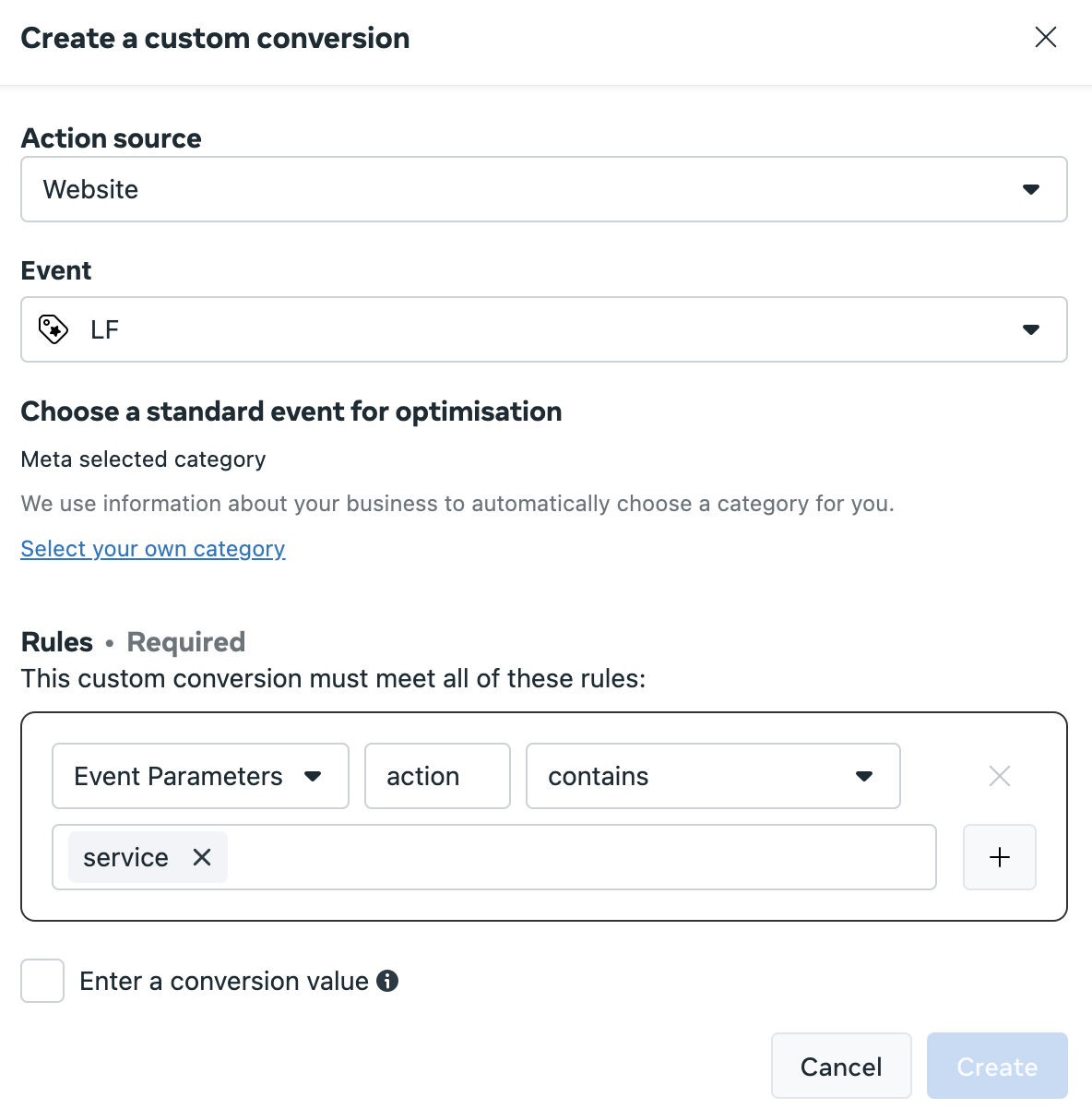
Task: Focus the rule keyword input field
Action: point(581,857)
